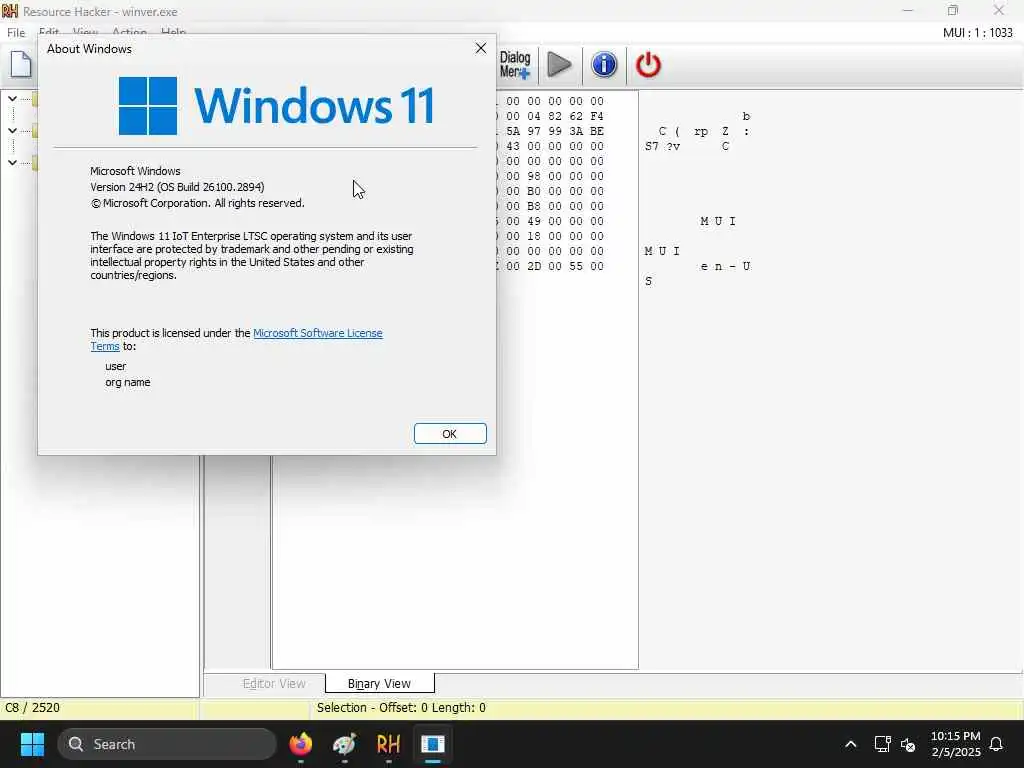1024x768 pixels.
Task: Click 'MUI : 1 : 1033' label
Action: pos(978,33)
